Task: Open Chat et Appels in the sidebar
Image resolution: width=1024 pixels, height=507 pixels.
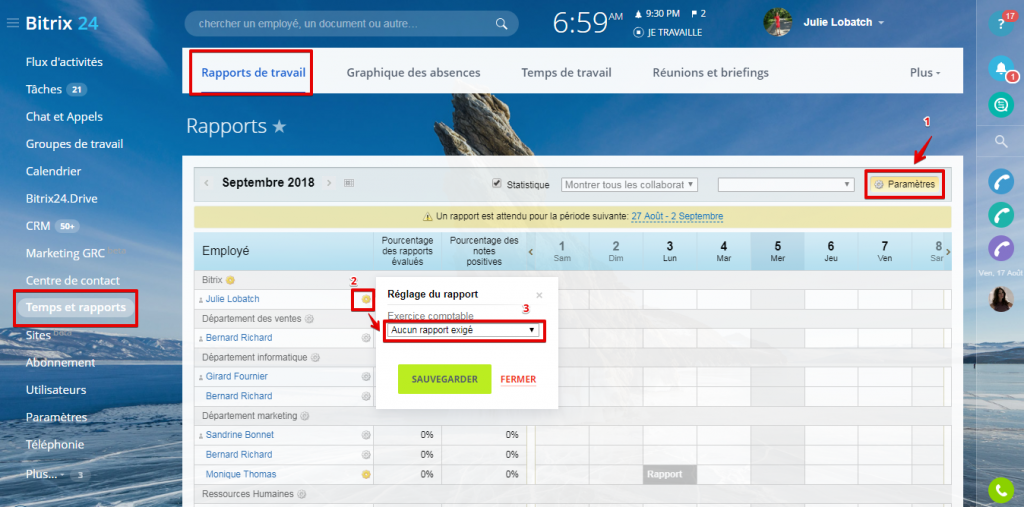Action: click(x=64, y=117)
